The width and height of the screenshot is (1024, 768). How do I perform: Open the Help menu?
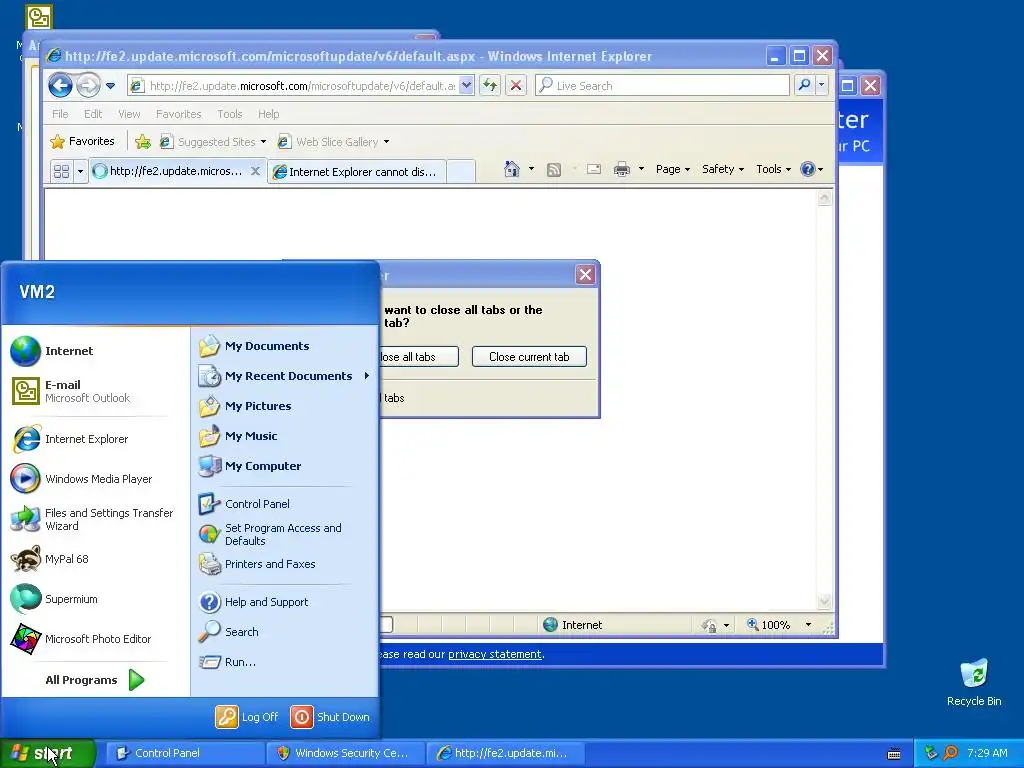pos(268,114)
